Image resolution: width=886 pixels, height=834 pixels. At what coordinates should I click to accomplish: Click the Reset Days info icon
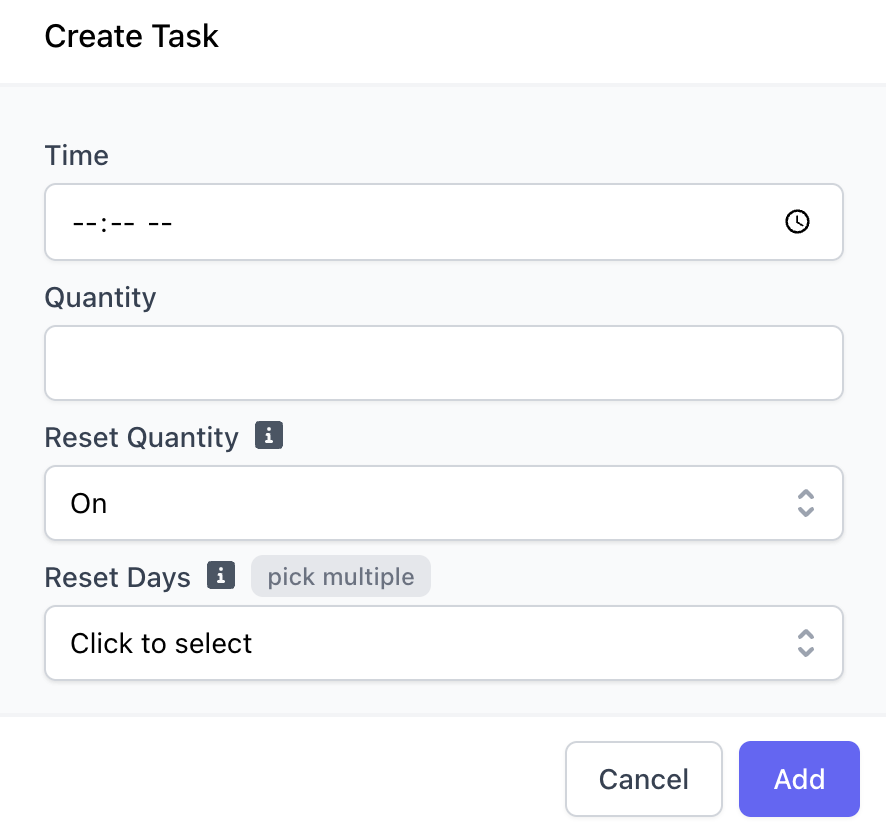click(221, 576)
